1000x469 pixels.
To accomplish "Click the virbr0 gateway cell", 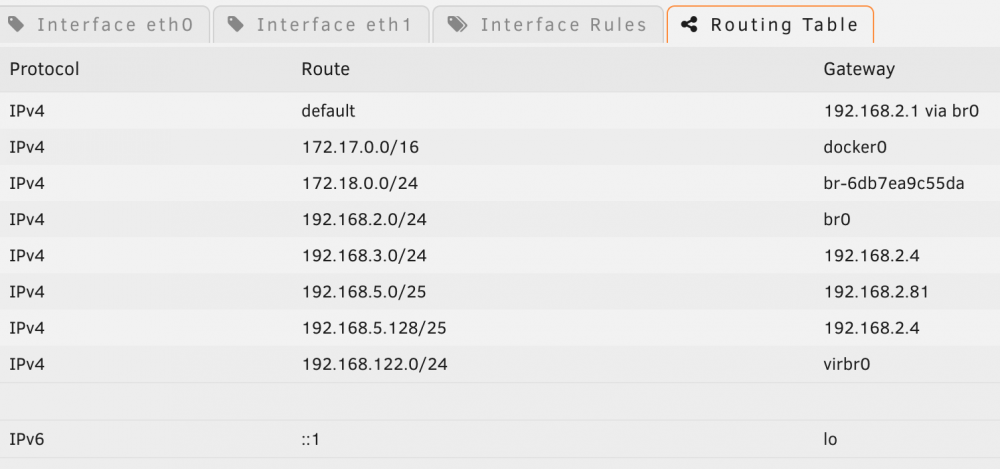I will point(847,364).
